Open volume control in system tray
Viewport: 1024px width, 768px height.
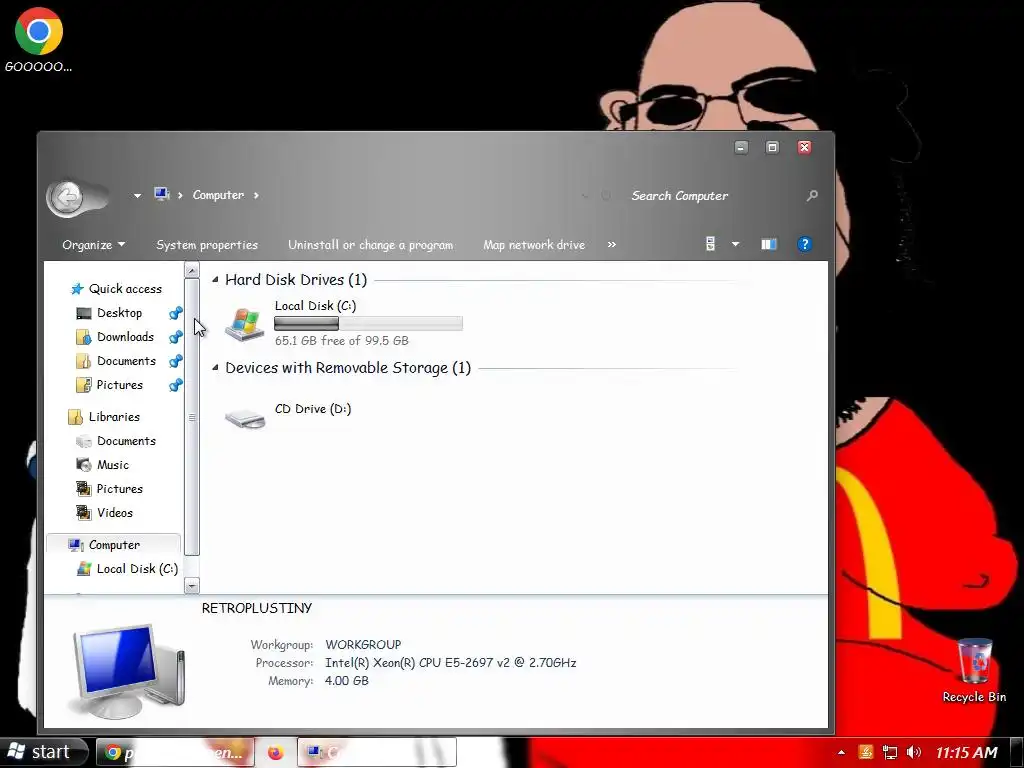(914, 752)
